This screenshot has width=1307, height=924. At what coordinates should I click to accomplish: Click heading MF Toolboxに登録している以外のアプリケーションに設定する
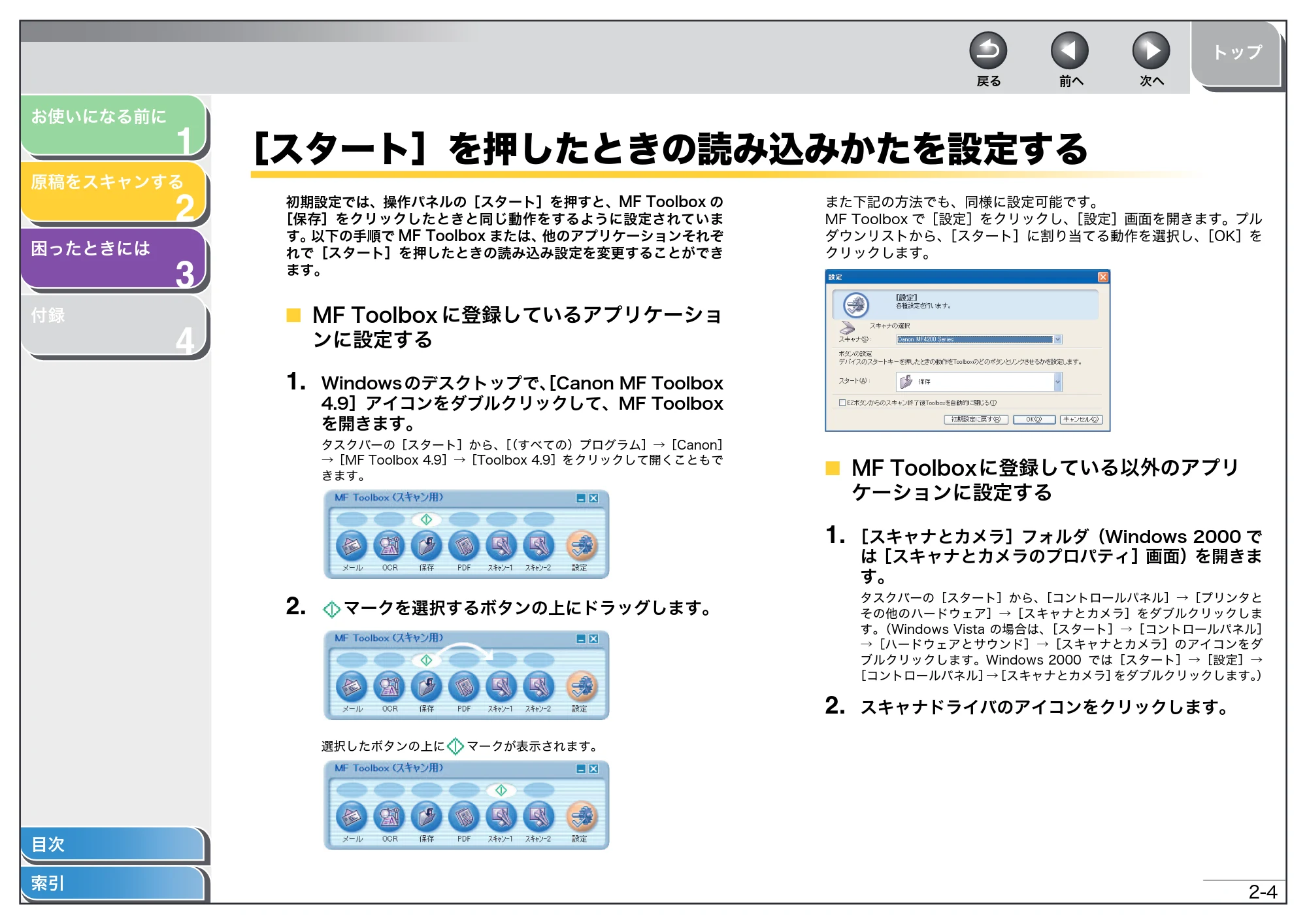click(1046, 480)
